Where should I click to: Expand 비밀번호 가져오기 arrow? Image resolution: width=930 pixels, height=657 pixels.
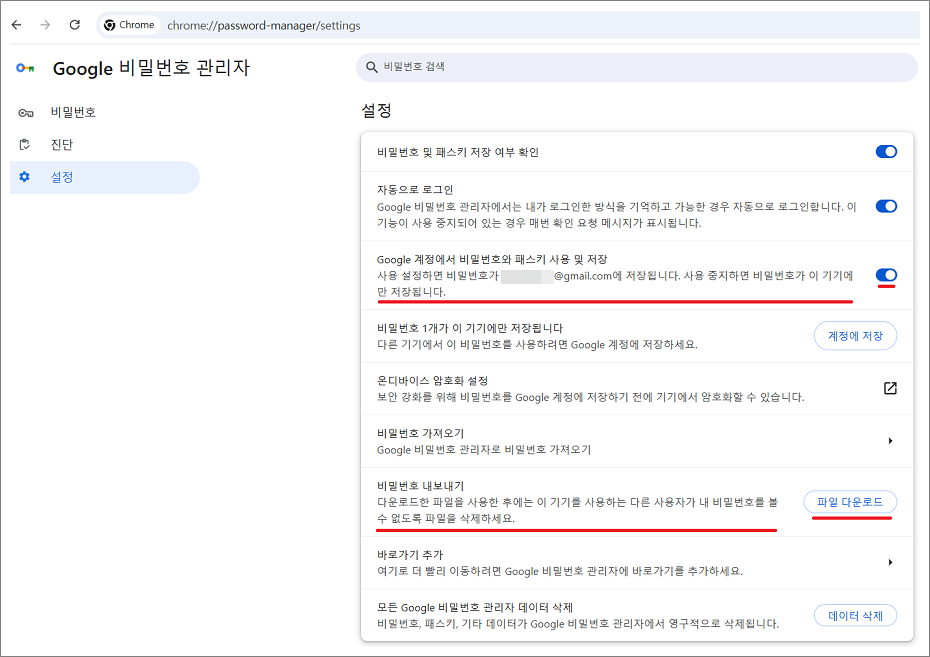click(x=890, y=441)
